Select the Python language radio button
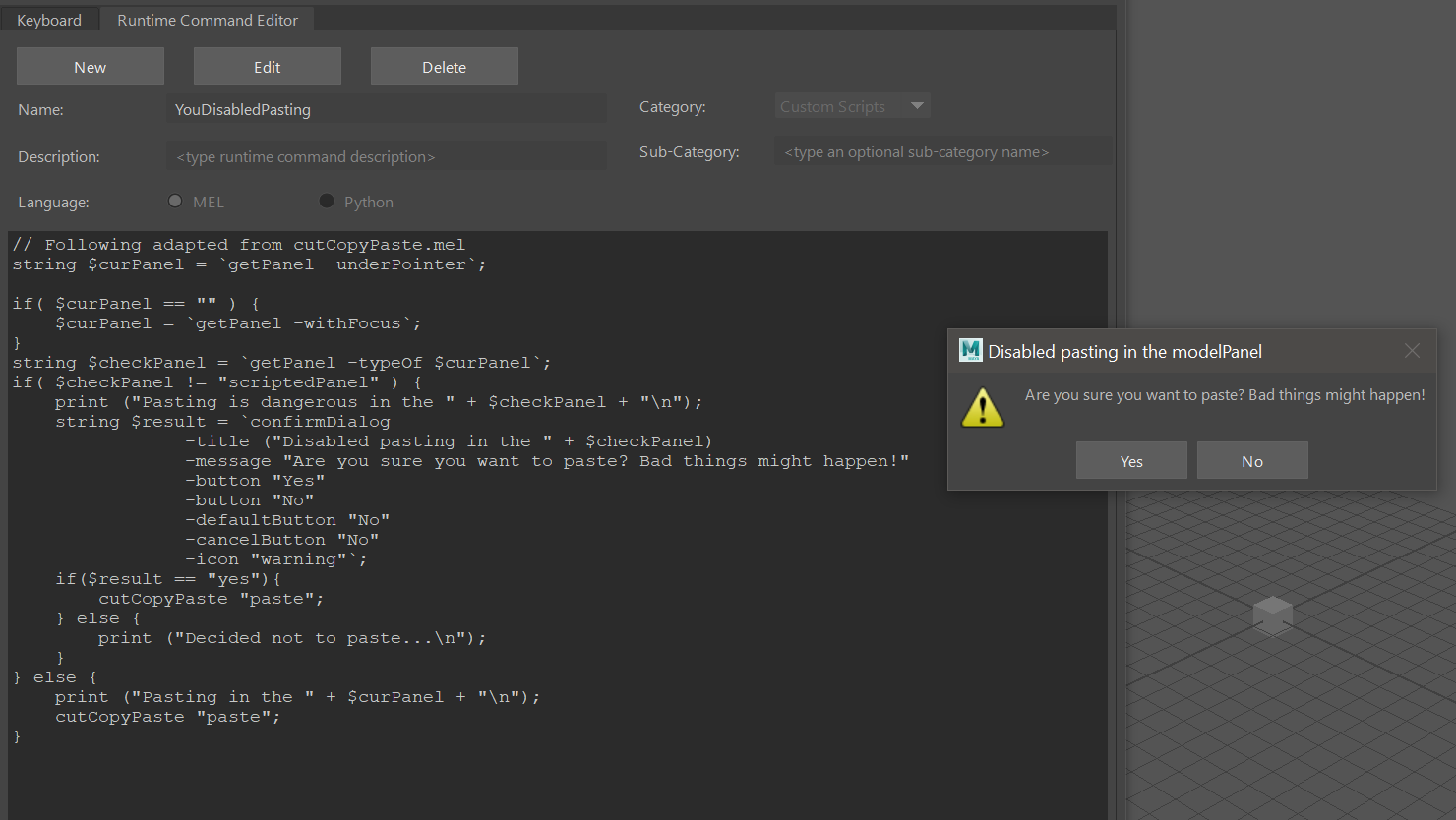 tap(327, 201)
